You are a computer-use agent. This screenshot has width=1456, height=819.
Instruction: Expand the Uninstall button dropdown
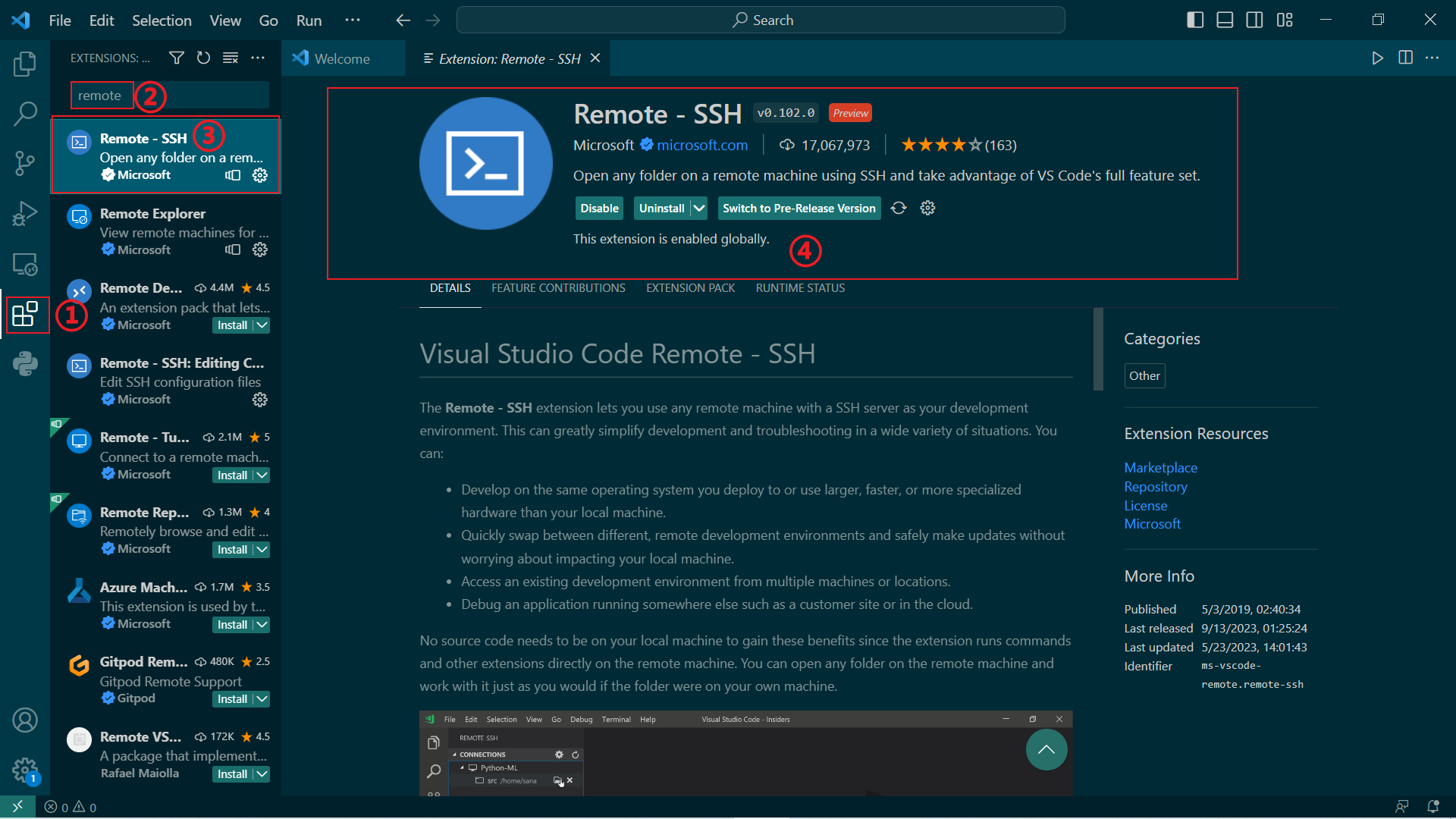698,208
